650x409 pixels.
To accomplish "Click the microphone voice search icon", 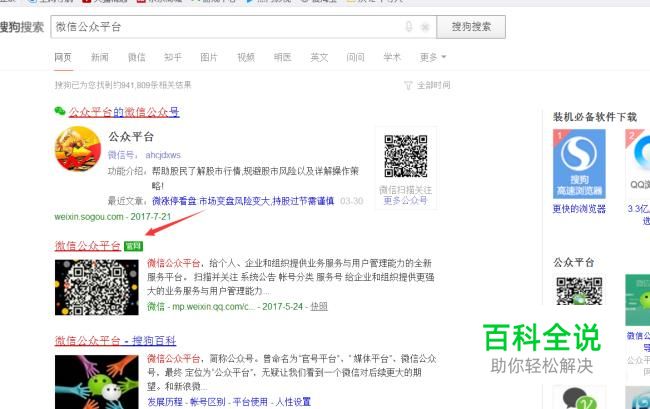I will pos(409,27).
